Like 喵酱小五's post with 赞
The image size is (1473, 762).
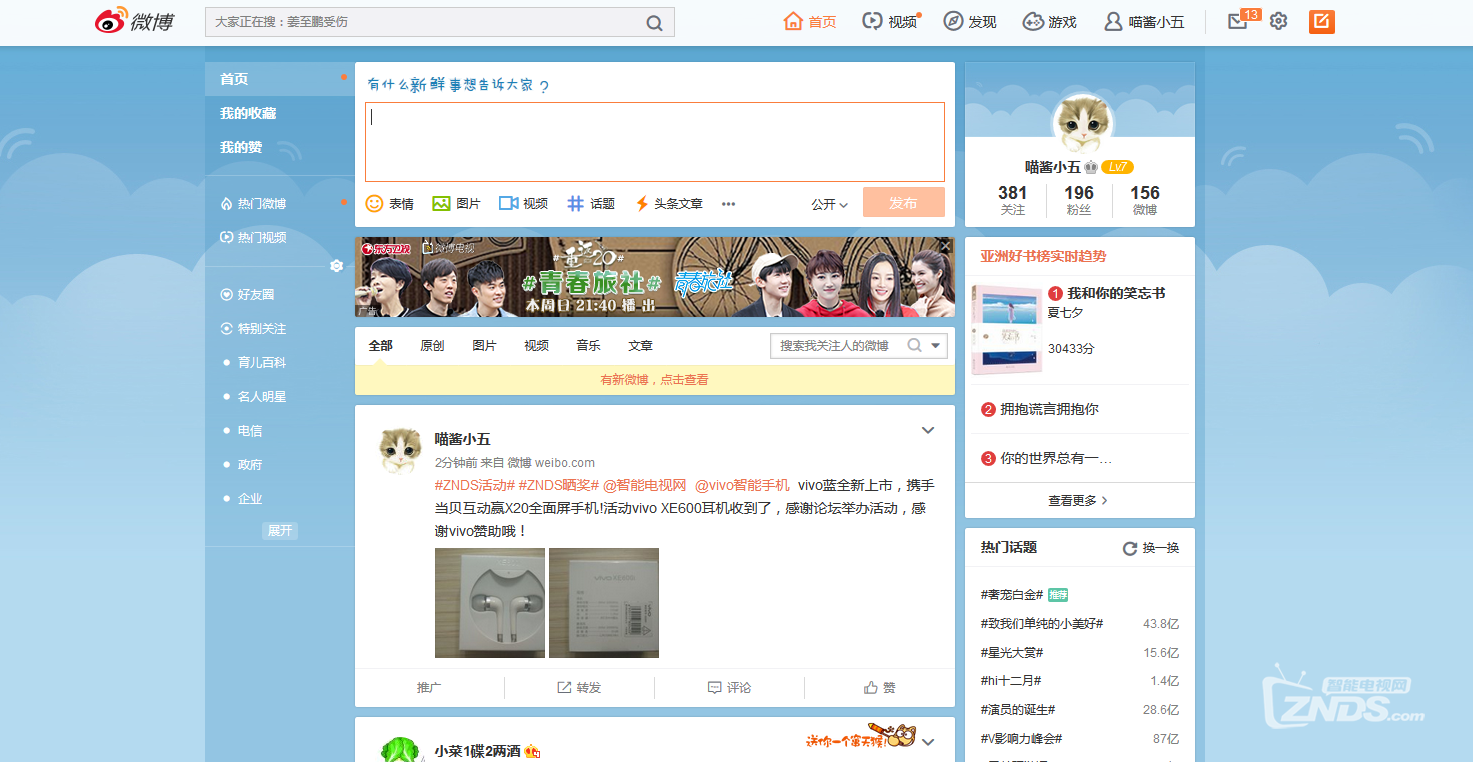(x=880, y=688)
